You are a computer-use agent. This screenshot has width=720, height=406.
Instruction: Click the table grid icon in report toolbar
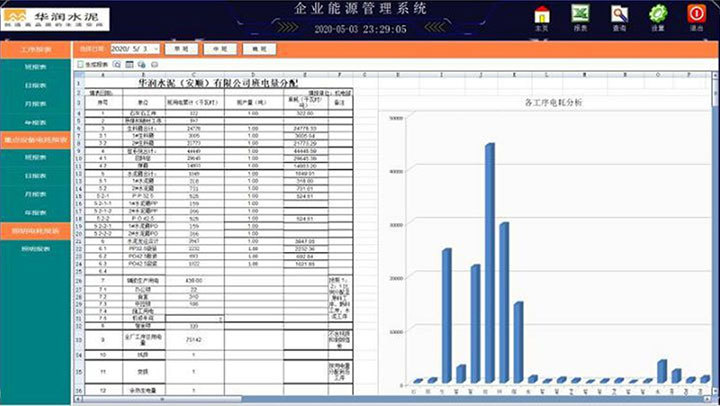129,64
